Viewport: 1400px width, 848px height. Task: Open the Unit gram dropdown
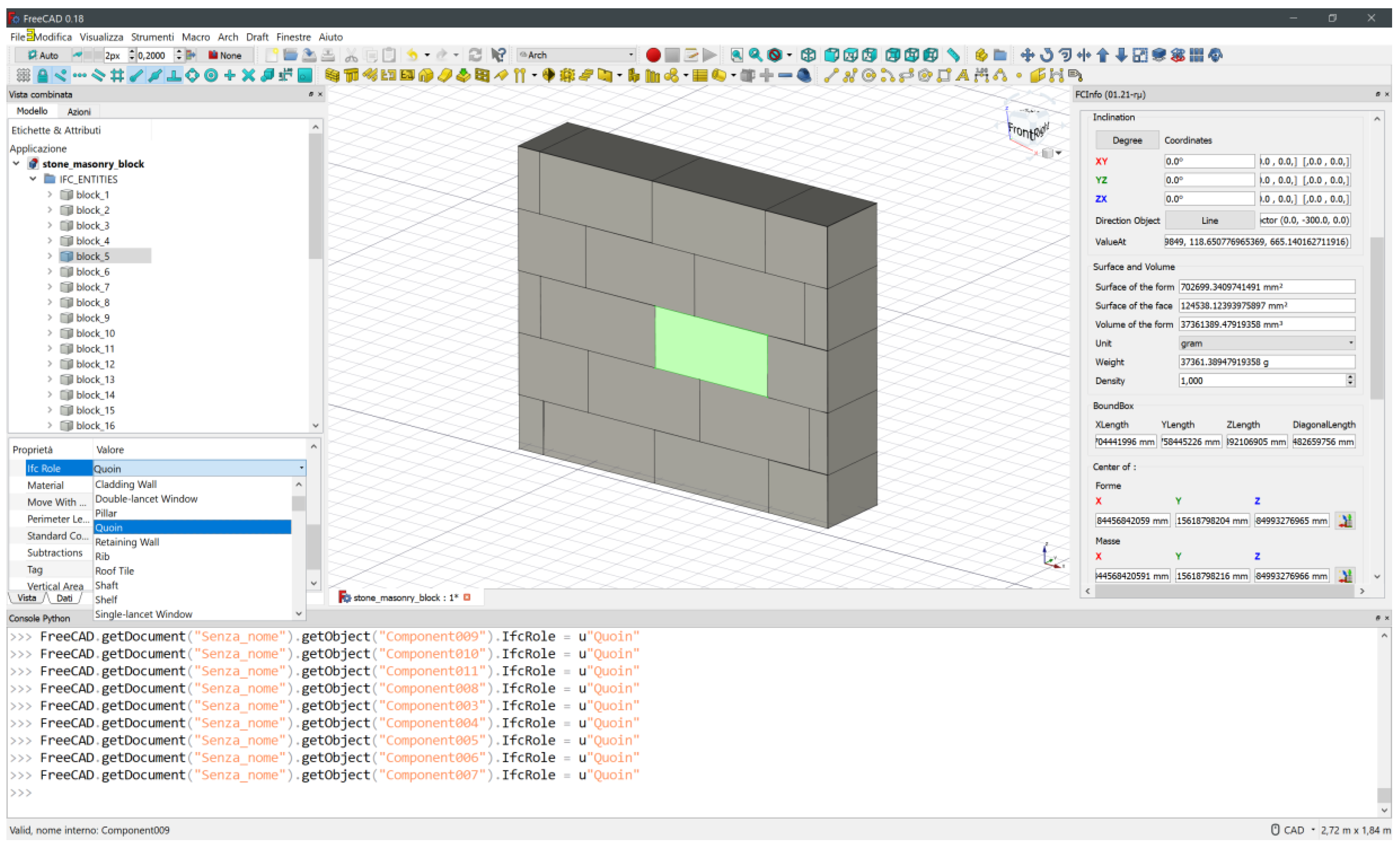pos(1266,343)
